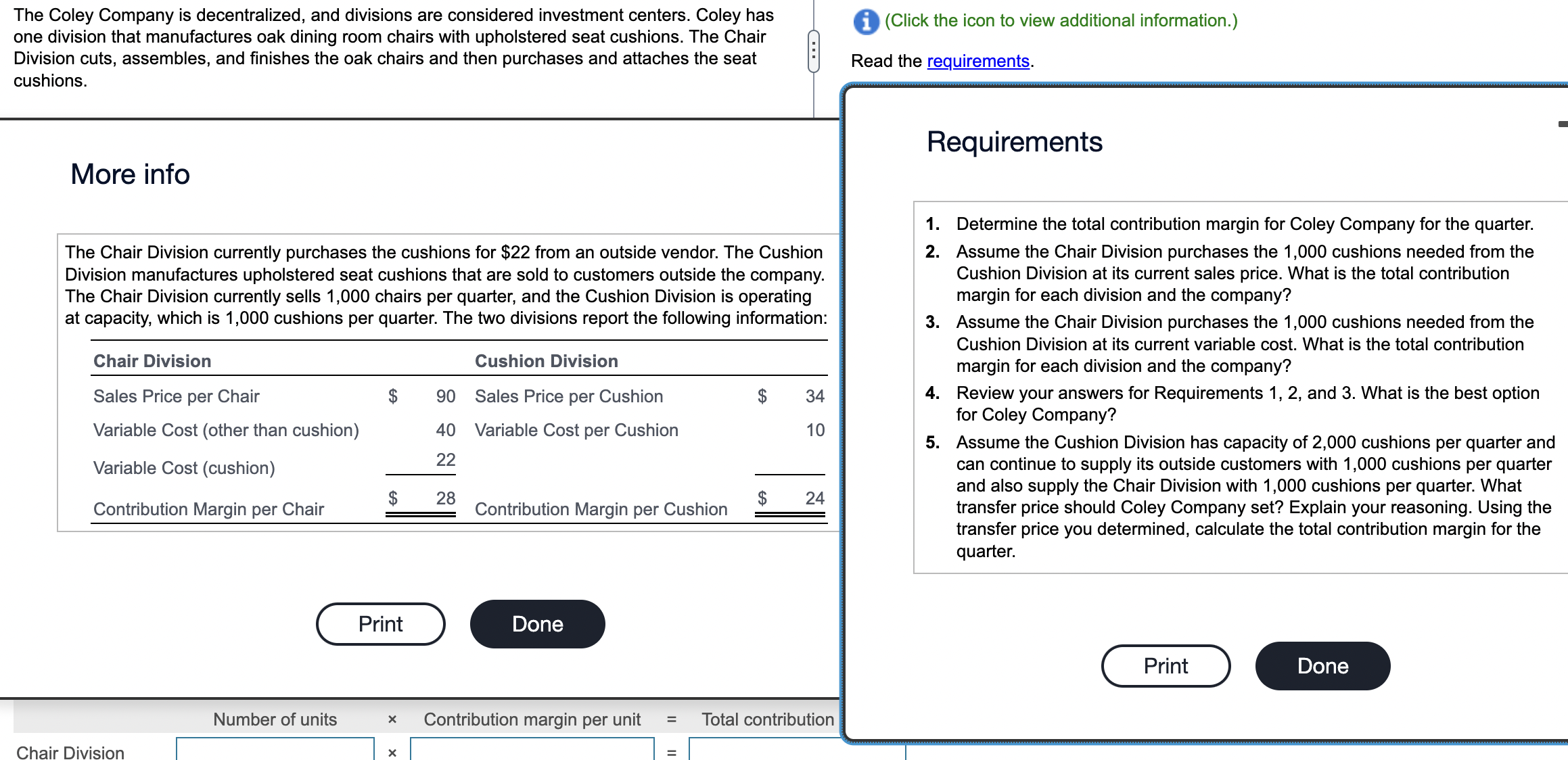
Task: Click the Contribution Margin per Chair row
Action: click(208, 509)
